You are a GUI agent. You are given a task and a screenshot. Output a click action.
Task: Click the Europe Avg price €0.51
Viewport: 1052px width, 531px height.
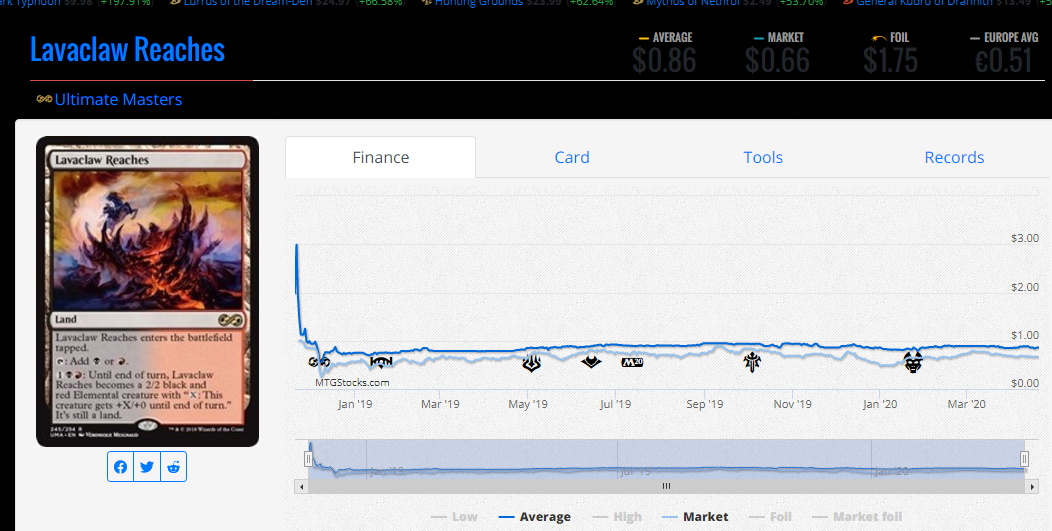point(1004,61)
